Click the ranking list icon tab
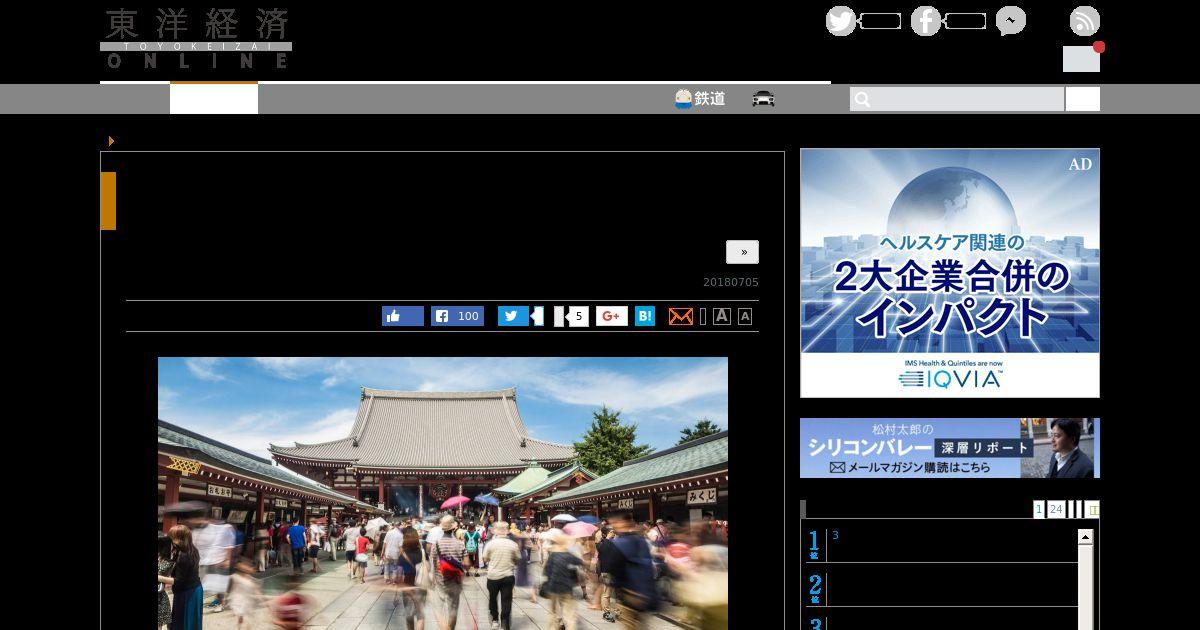 1092,509
